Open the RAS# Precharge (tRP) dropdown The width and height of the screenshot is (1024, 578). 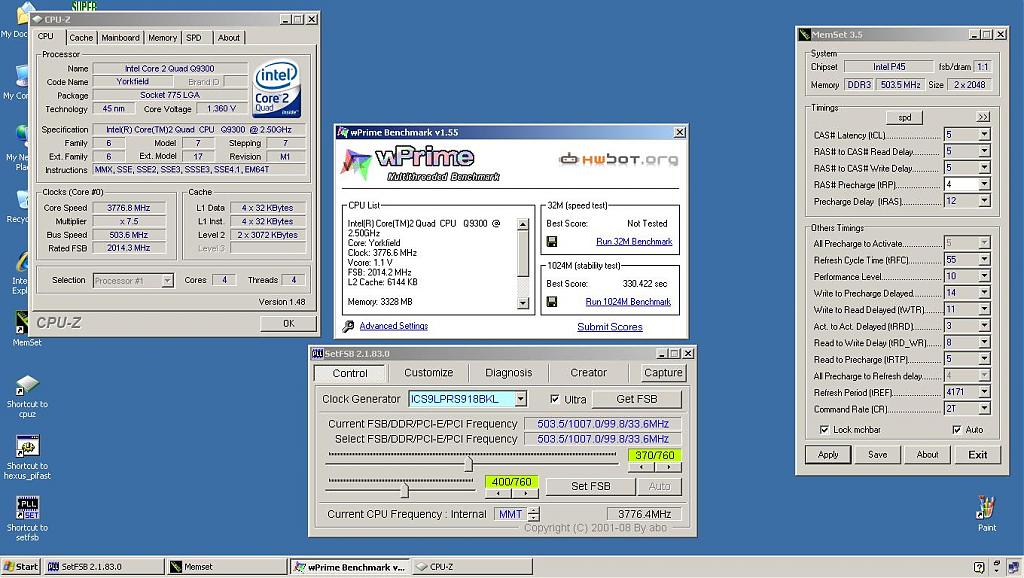click(x=984, y=184)
